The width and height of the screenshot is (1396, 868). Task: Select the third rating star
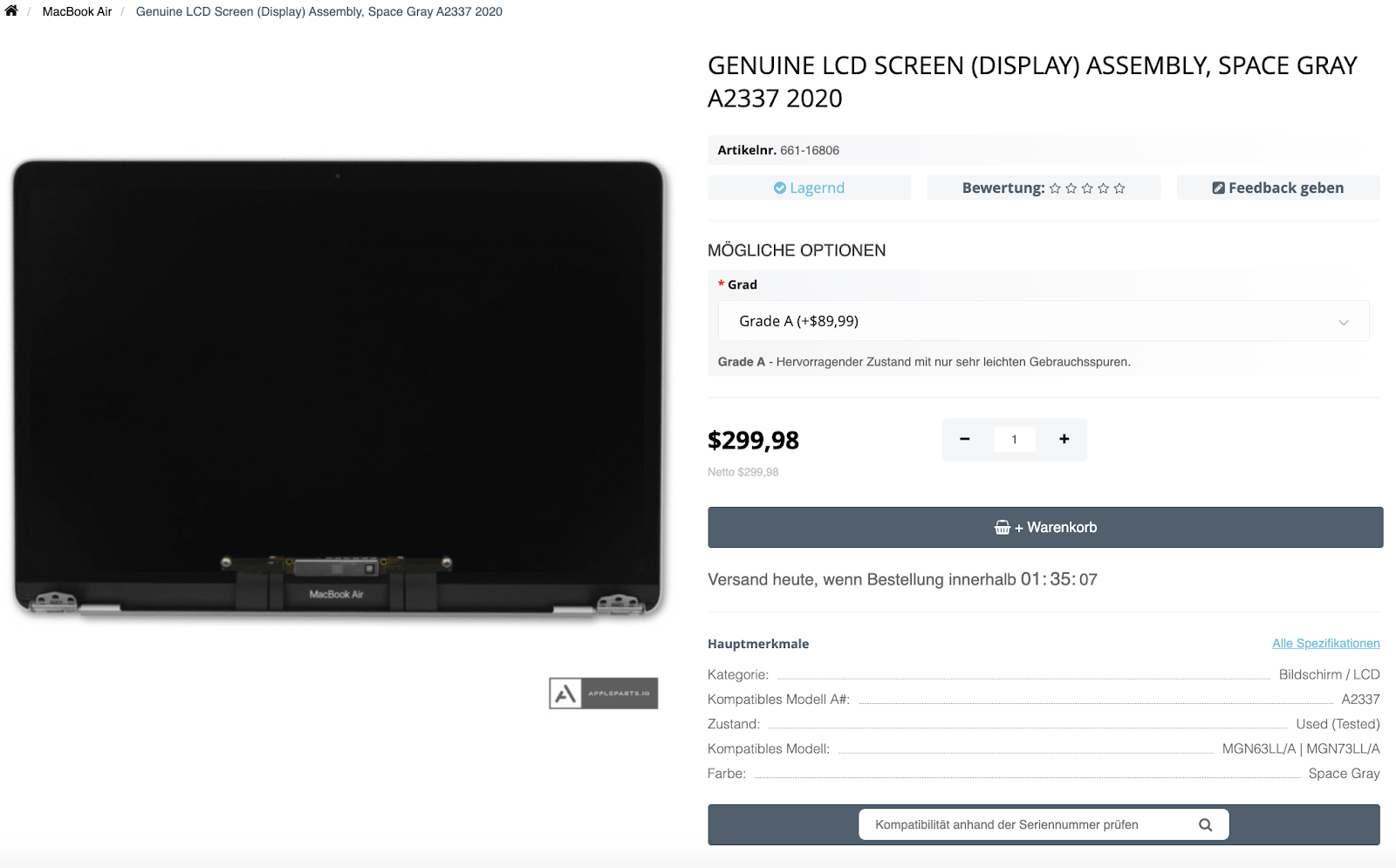[1087, 188]
